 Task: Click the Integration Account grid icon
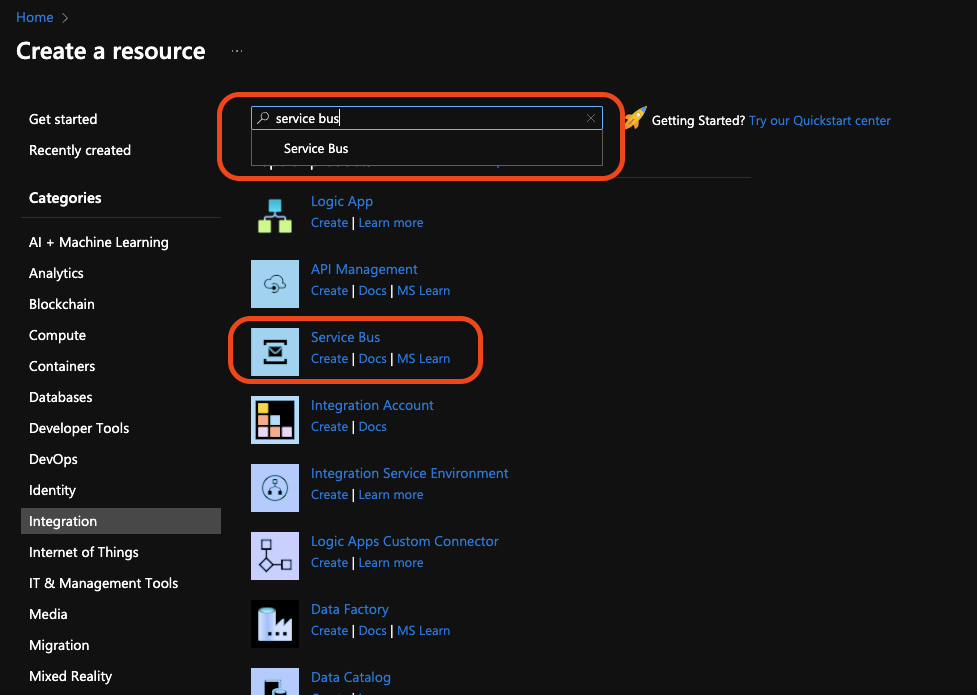(275, 419)
